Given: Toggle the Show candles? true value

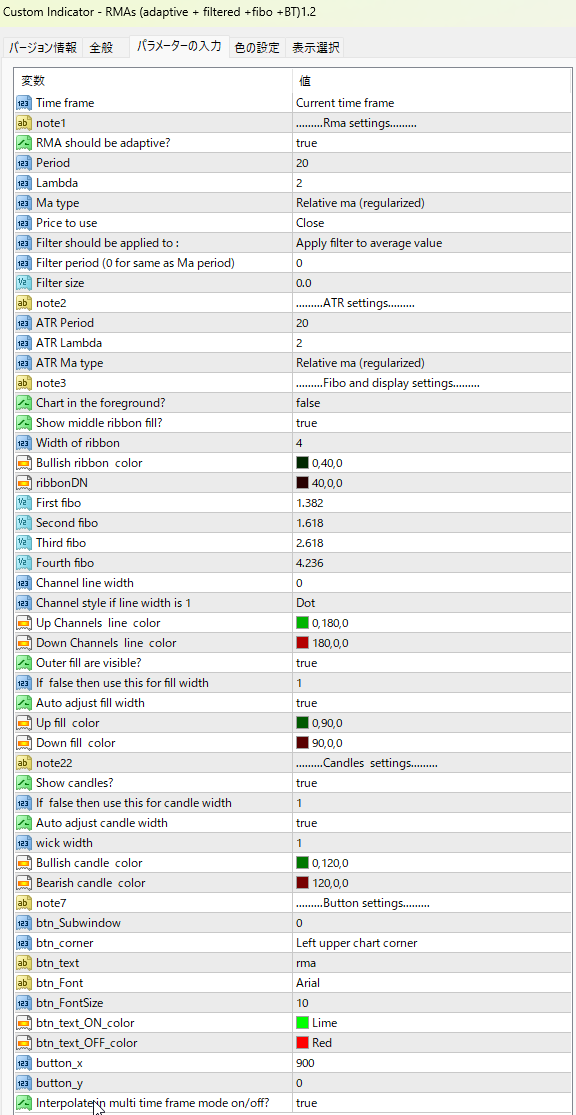Looking at the screenshot, I should (x=432, y=783).
